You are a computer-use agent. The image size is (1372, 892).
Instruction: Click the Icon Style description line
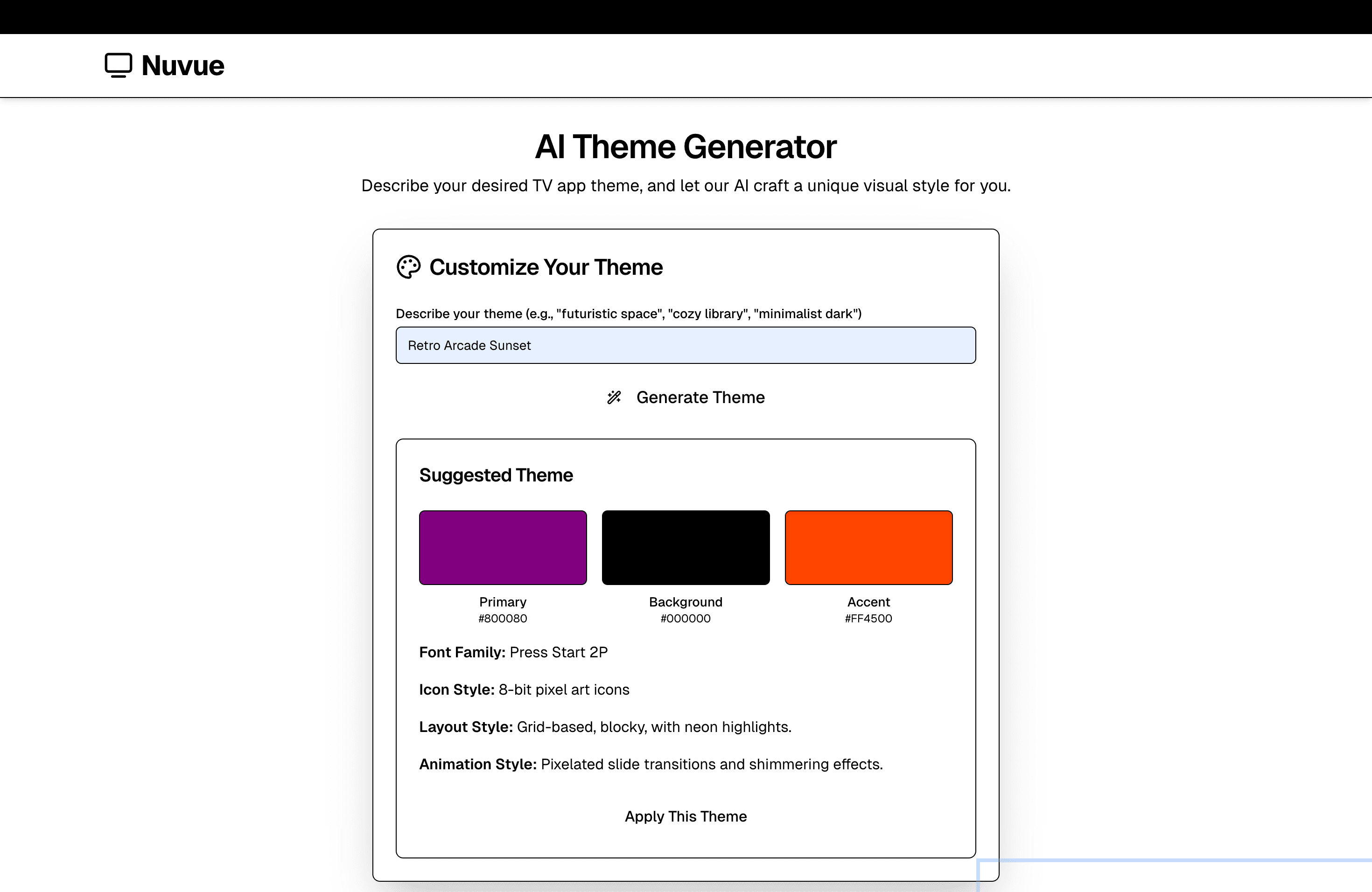pyautogui.click(x=524, y=690)
